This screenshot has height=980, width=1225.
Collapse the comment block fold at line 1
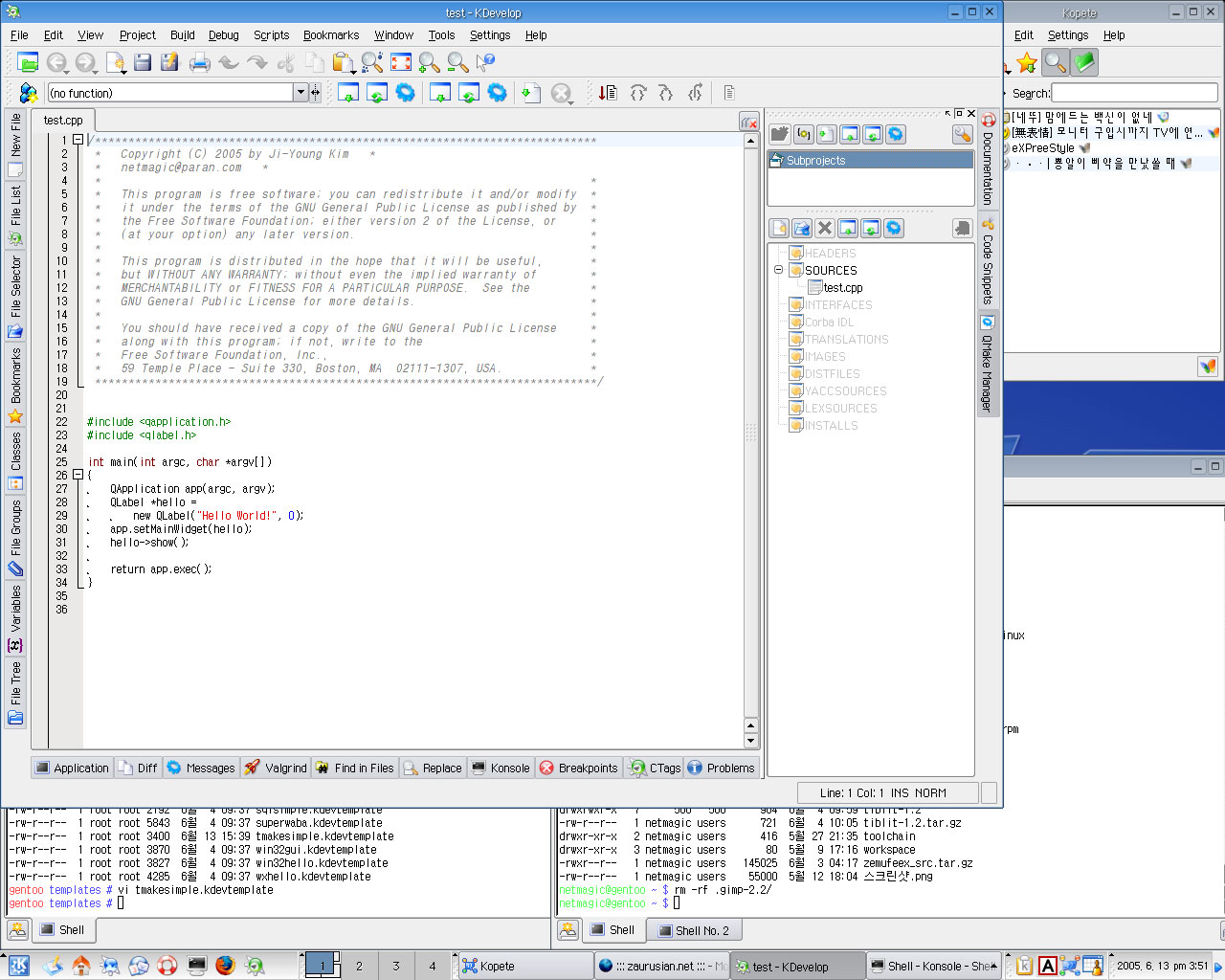pyautogui.click(x=78, y=140)
